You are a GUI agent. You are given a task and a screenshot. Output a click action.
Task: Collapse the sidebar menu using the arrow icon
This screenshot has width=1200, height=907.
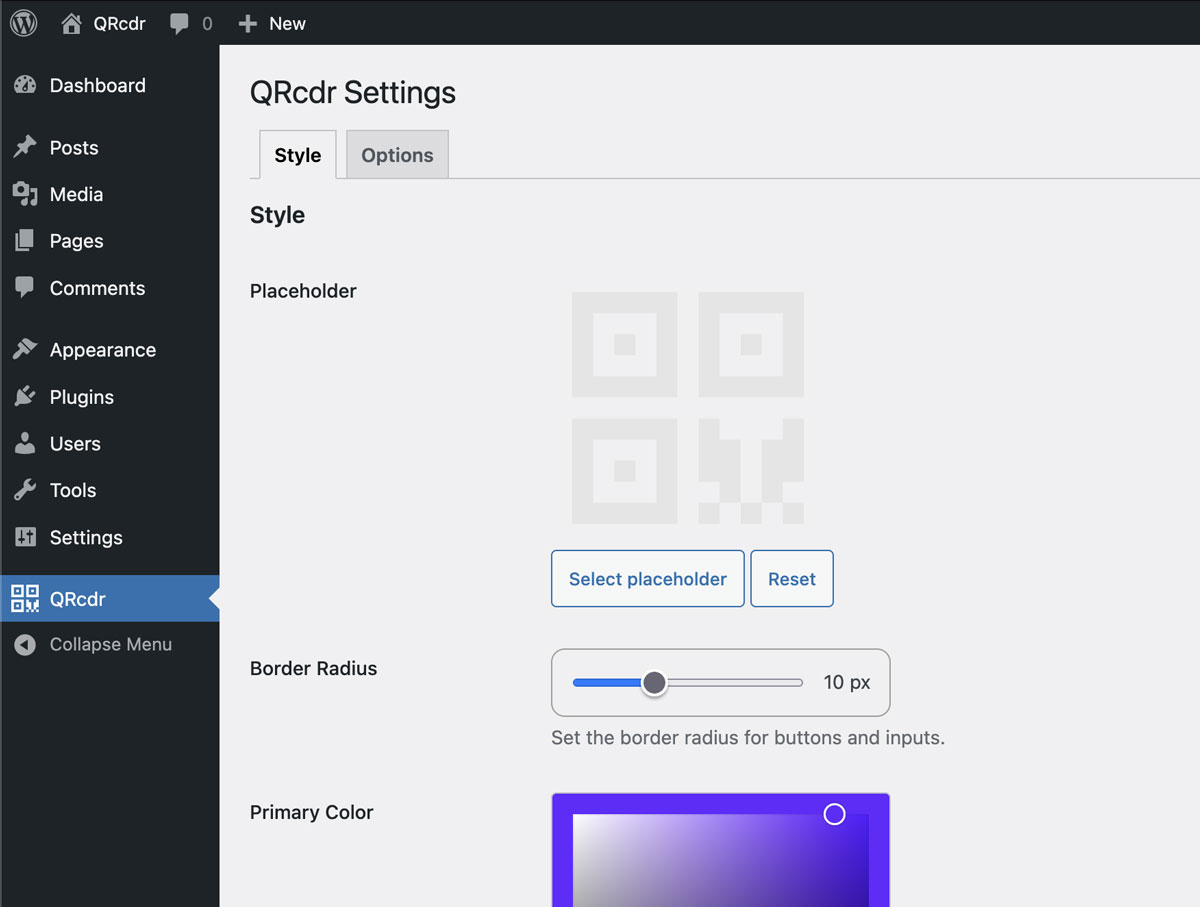25,645
